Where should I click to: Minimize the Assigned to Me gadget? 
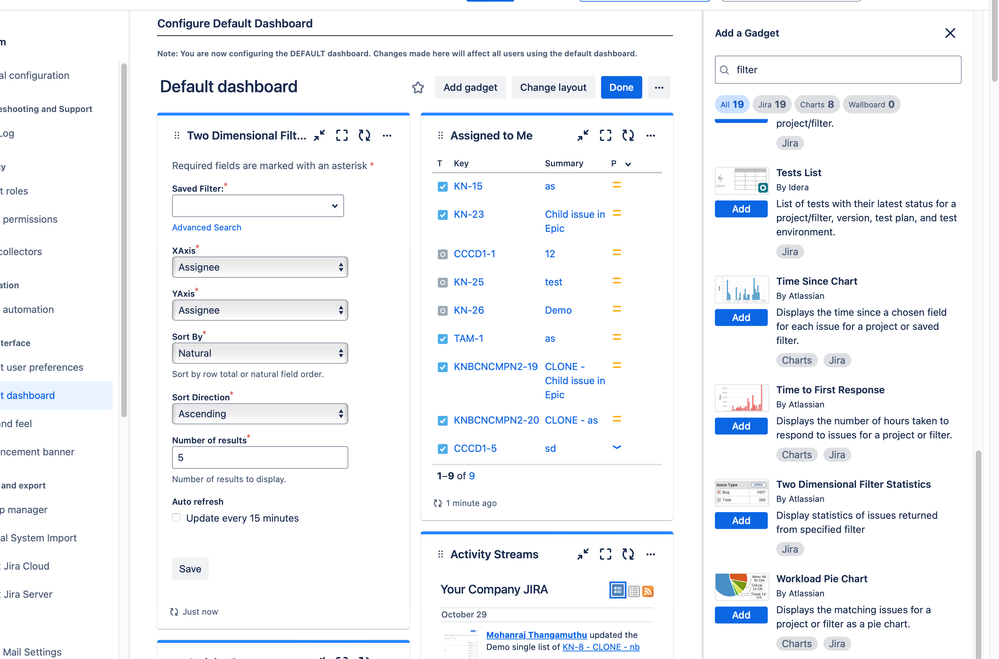[583, 135]
